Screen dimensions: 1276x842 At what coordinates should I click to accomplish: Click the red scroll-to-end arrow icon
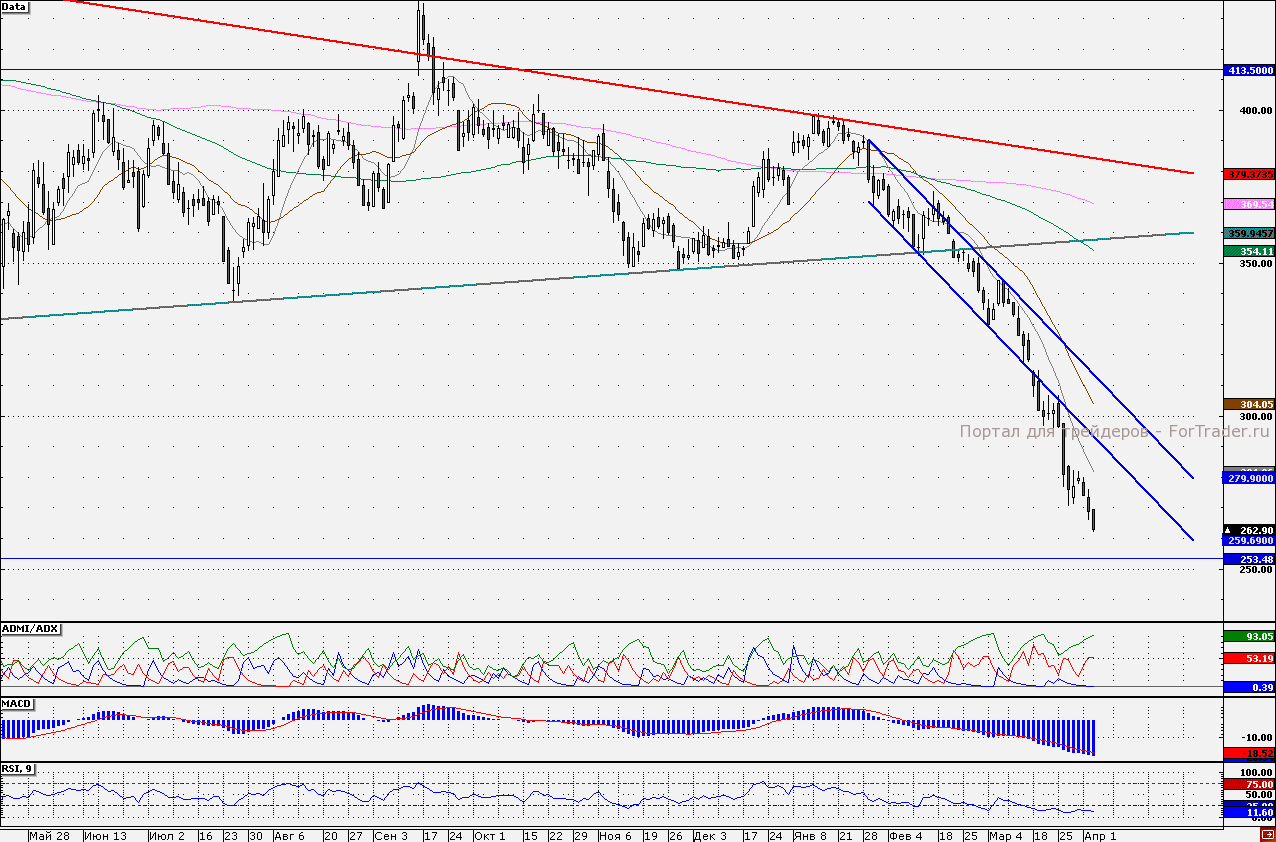(1267, 835)
